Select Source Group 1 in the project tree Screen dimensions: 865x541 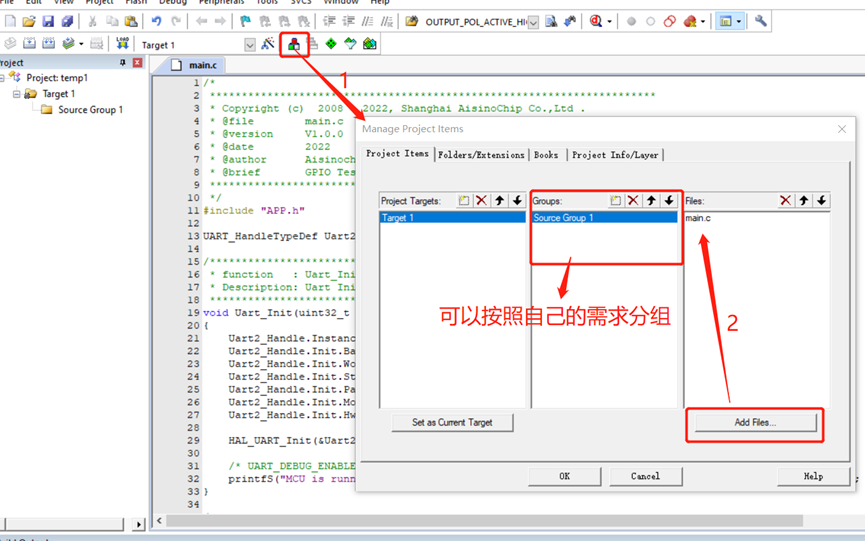pyautogui.click(x=90, y=110)
